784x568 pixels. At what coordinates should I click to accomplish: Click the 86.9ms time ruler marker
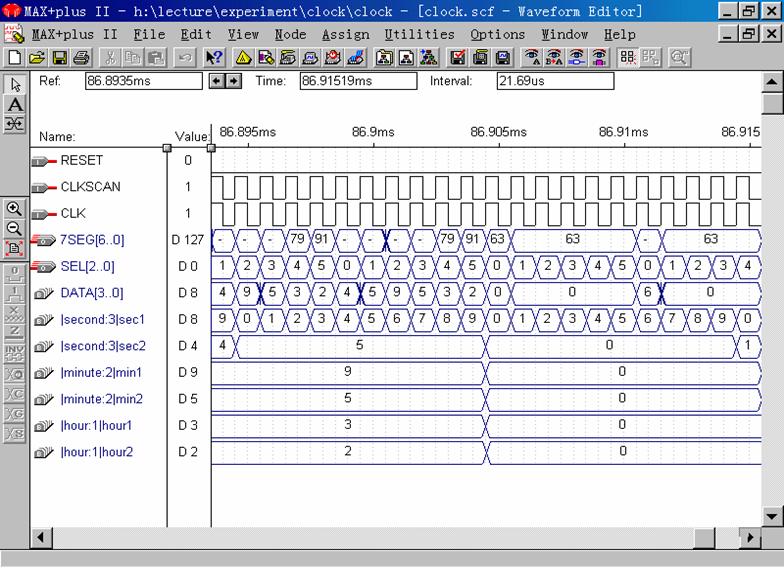(x=373, y=132)
